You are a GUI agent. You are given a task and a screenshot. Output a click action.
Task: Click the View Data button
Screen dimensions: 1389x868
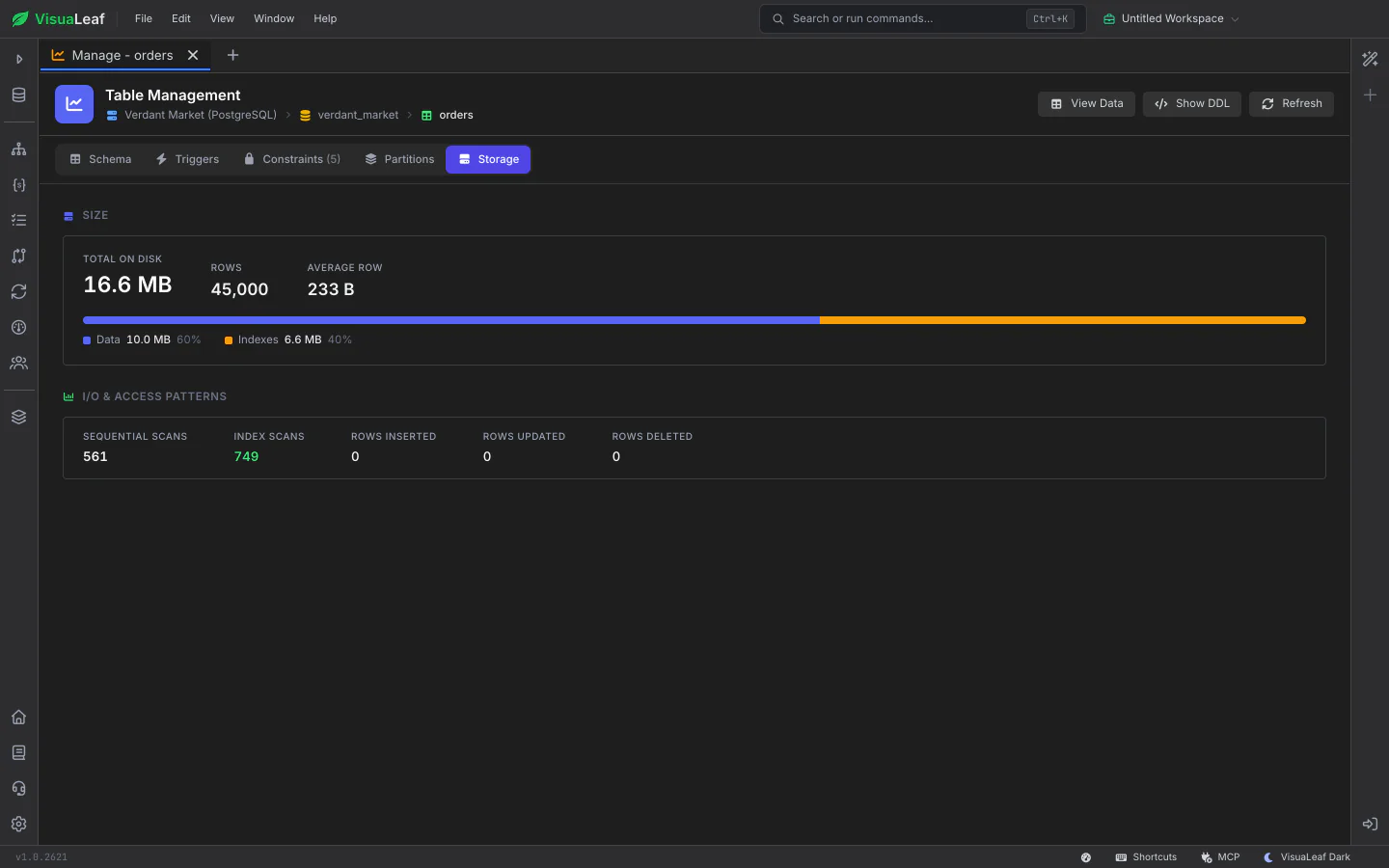pyautogui.click(x=1086, y=103)
